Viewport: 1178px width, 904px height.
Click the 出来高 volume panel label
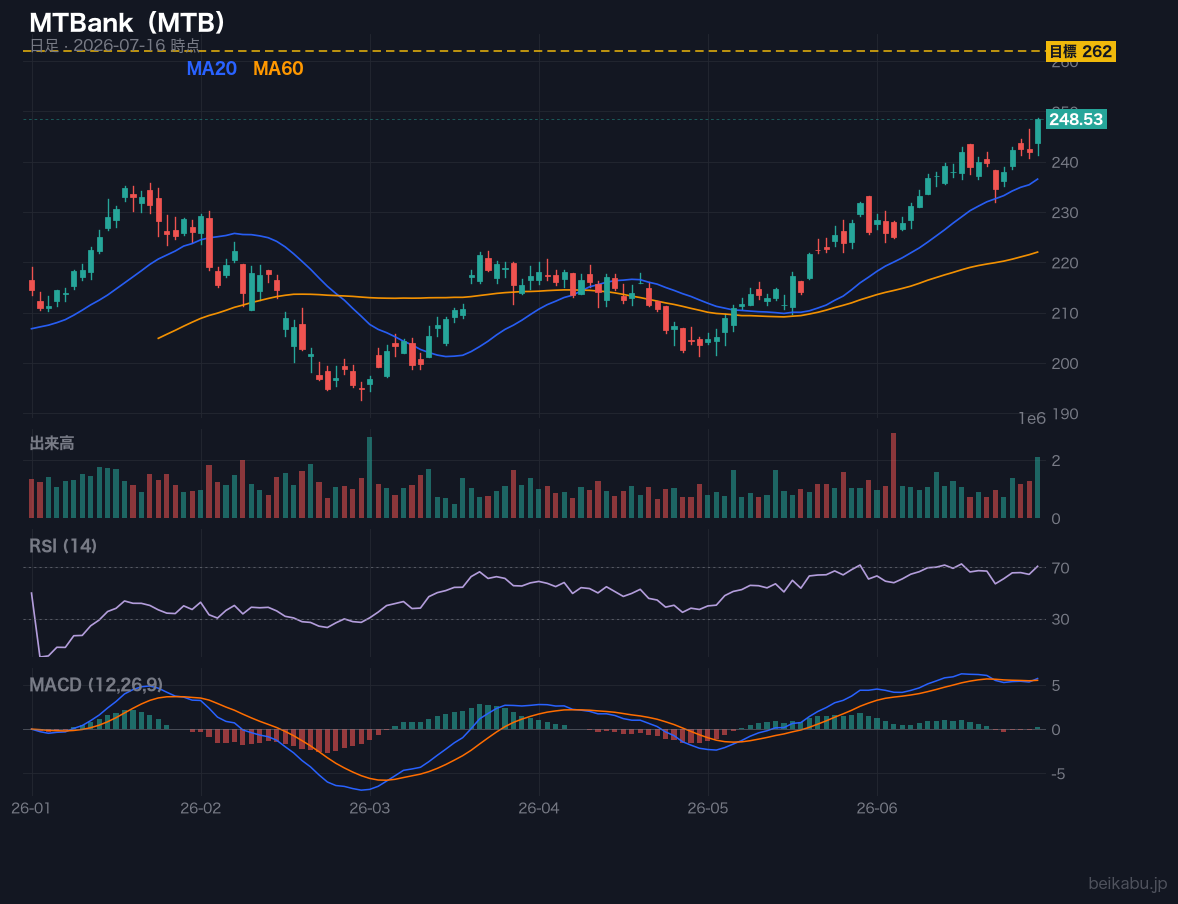(x=52, y=443)
